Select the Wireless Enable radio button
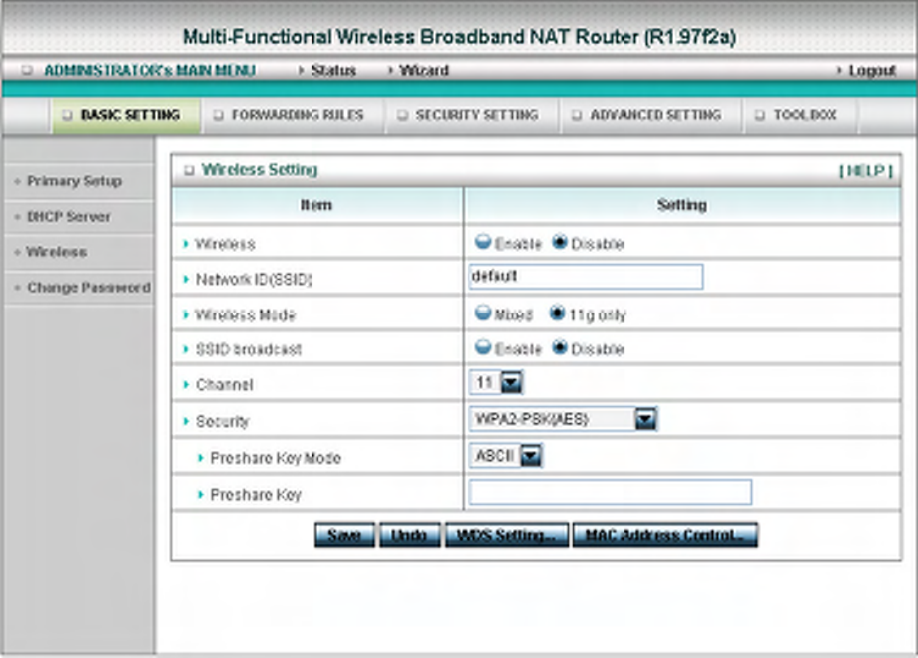The image size is (918, 658). pos(483,242)
